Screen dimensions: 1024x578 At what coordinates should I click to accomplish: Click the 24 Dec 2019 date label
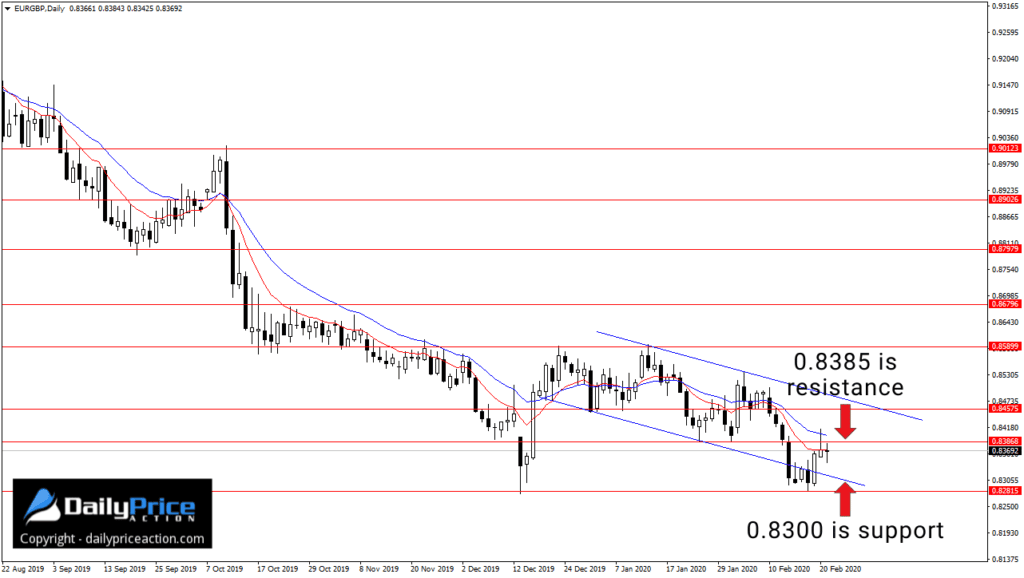pyautogui.click(x=584, y=569)
